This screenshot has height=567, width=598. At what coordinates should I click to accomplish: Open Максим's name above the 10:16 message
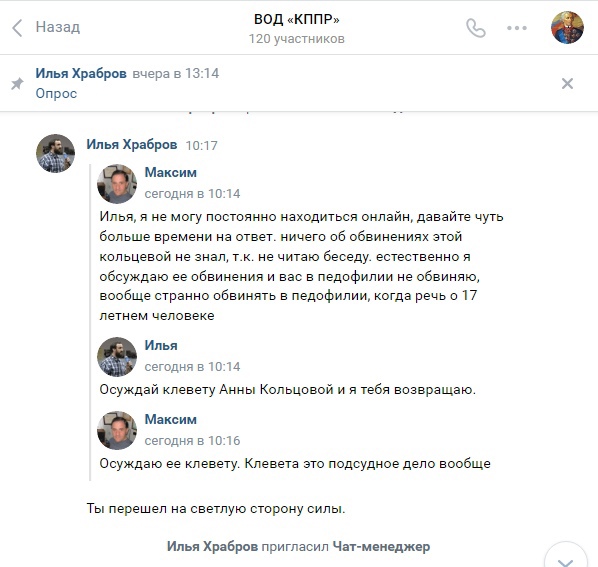170,419
